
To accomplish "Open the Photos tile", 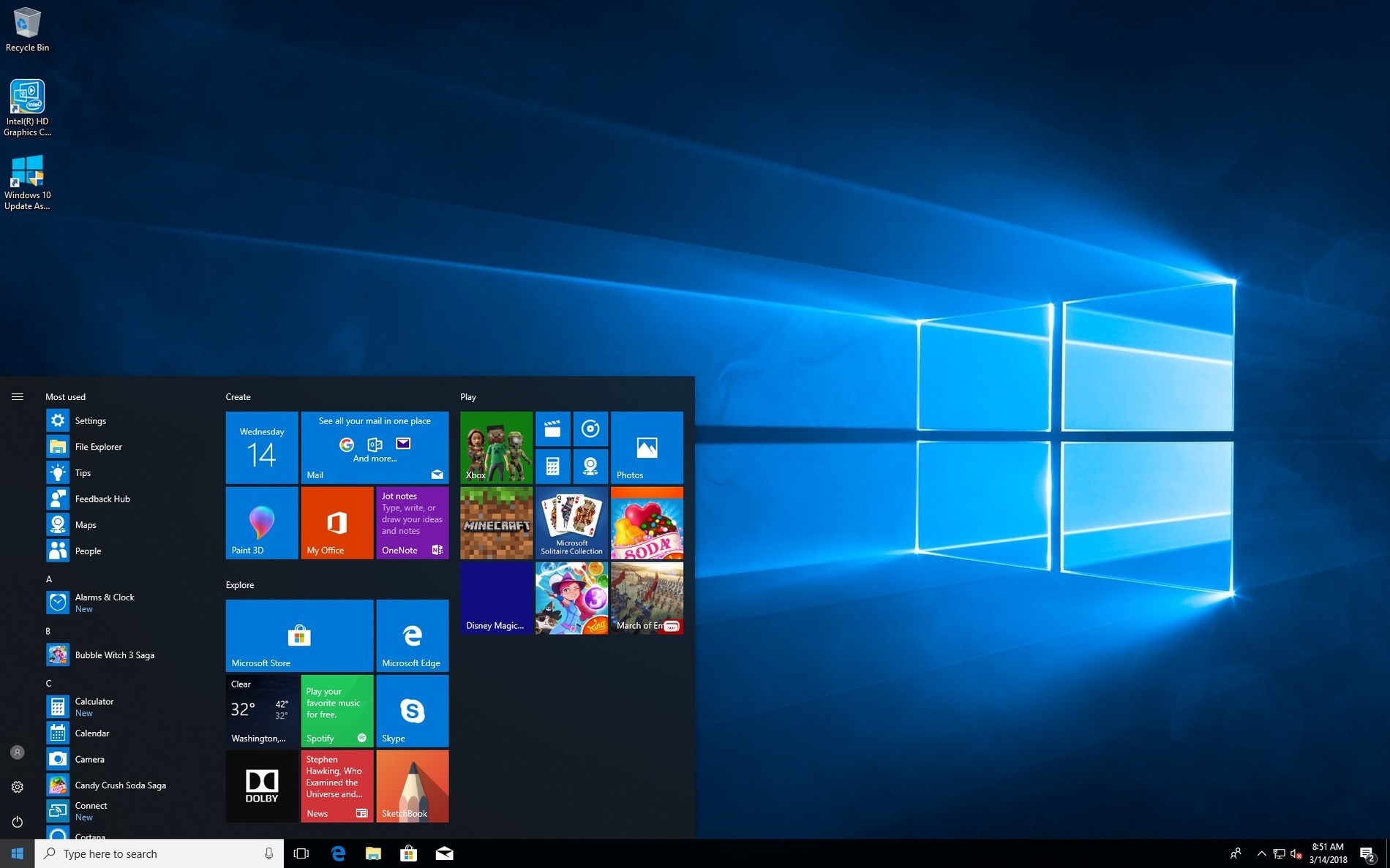I will click(x=647, y=447).
